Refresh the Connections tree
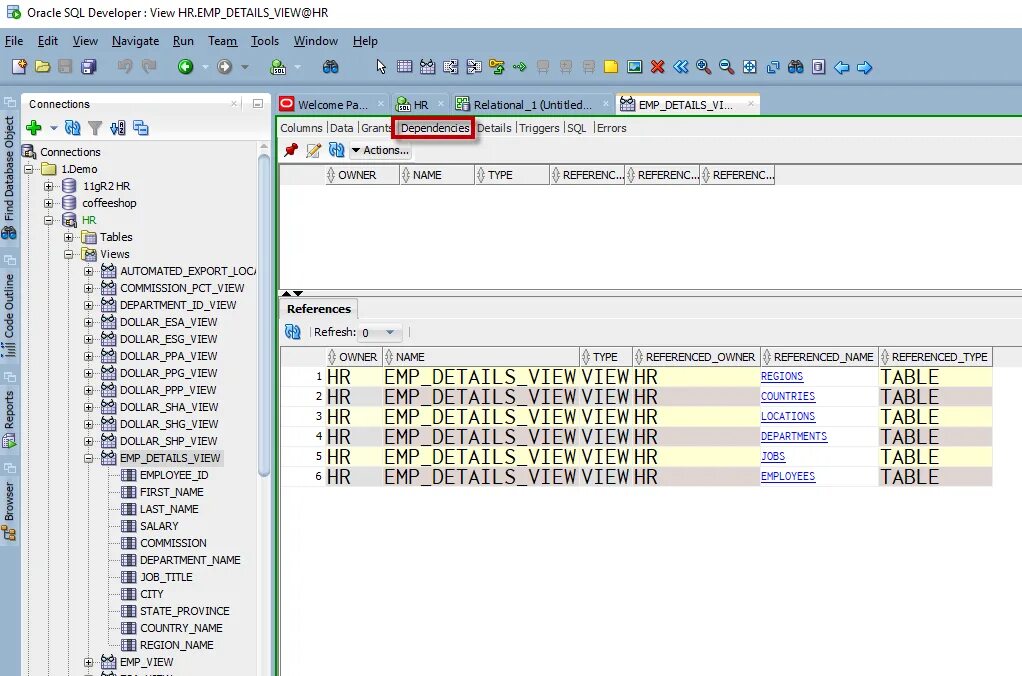1022x676 pixels. tap(72, 128)
